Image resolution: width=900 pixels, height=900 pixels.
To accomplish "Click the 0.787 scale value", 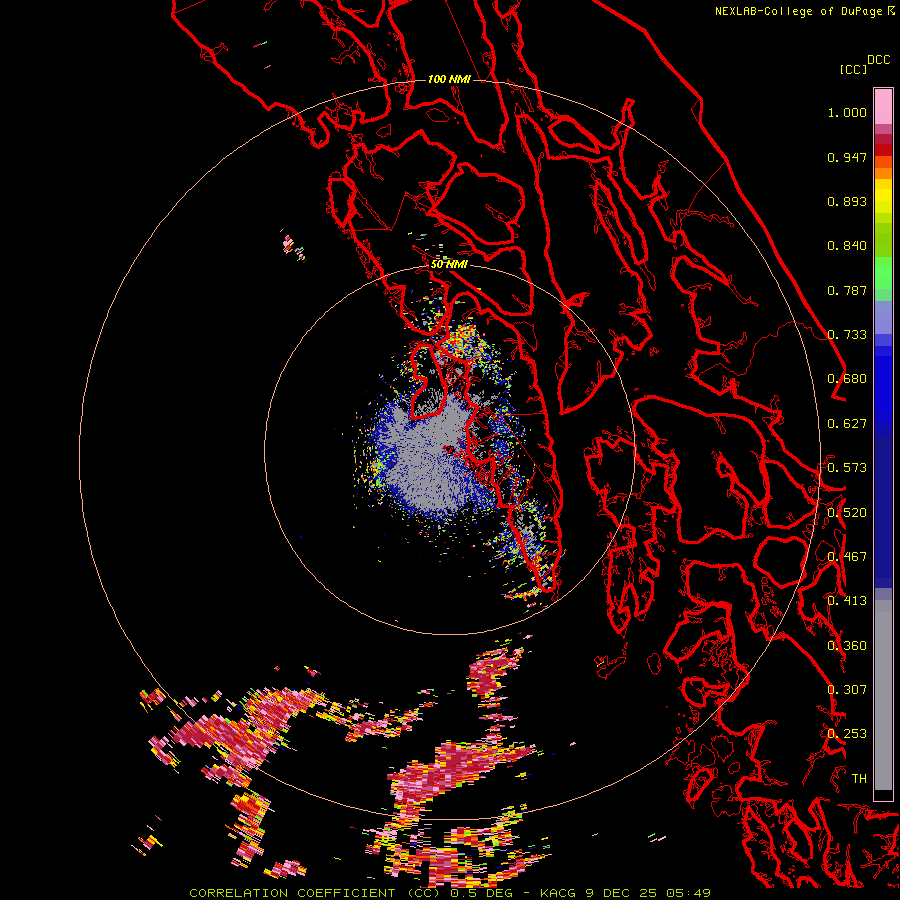I will coord(847,290).
